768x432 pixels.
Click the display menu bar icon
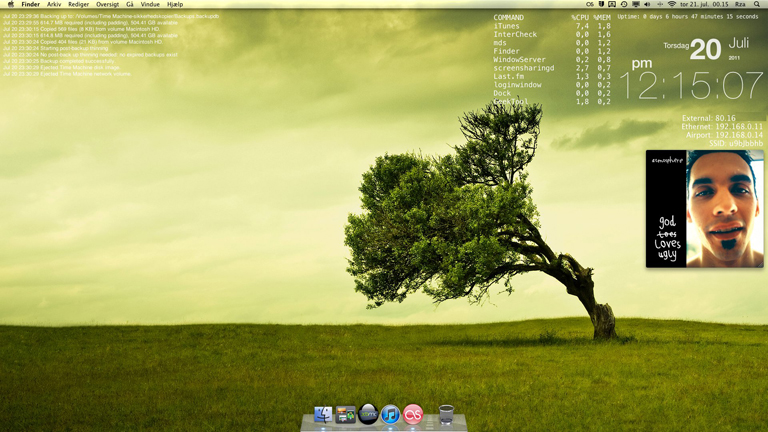click(x=636, y=4)
